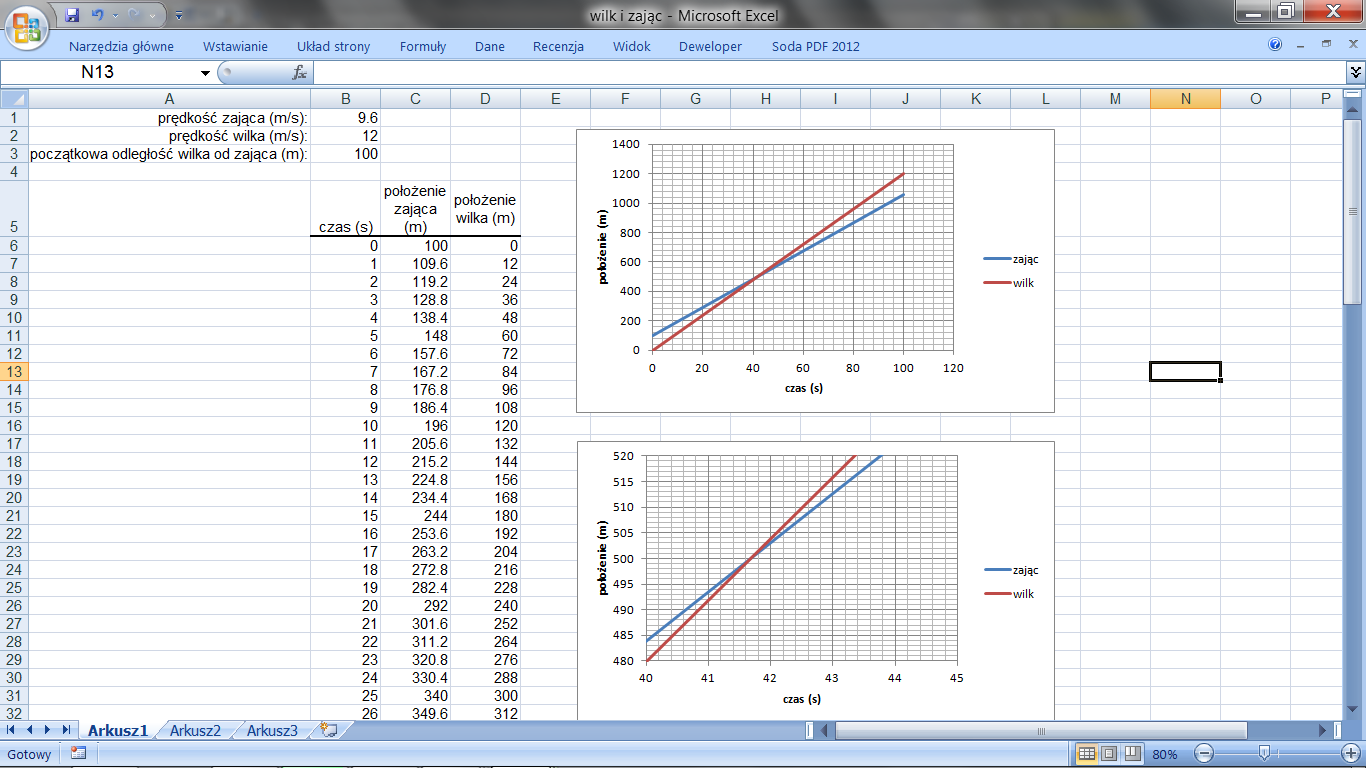Expand the Name Box dropdown arrow
Screen dimensions: 1366x768
pos(206,73)
